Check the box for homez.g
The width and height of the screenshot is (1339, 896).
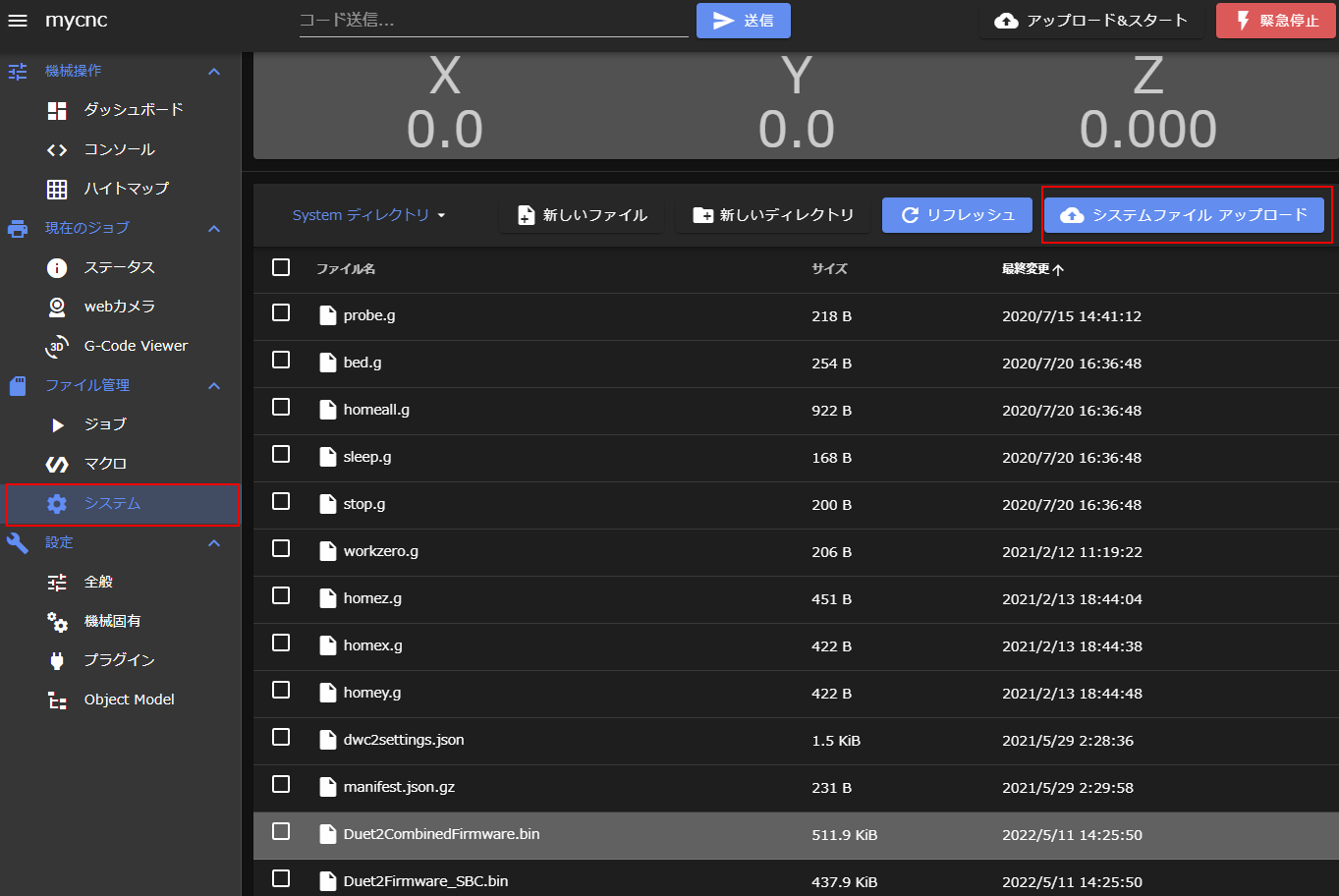[281, 595]
